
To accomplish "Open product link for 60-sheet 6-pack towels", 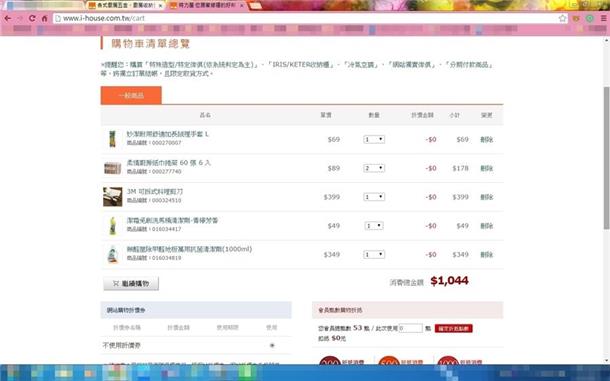I will (x=168, y=163).
